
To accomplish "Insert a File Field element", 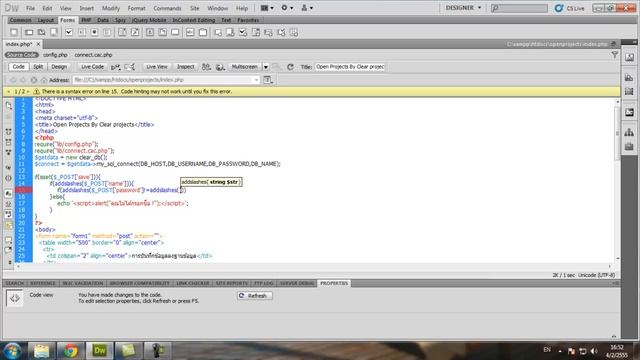I will click(x=162, y=32).
